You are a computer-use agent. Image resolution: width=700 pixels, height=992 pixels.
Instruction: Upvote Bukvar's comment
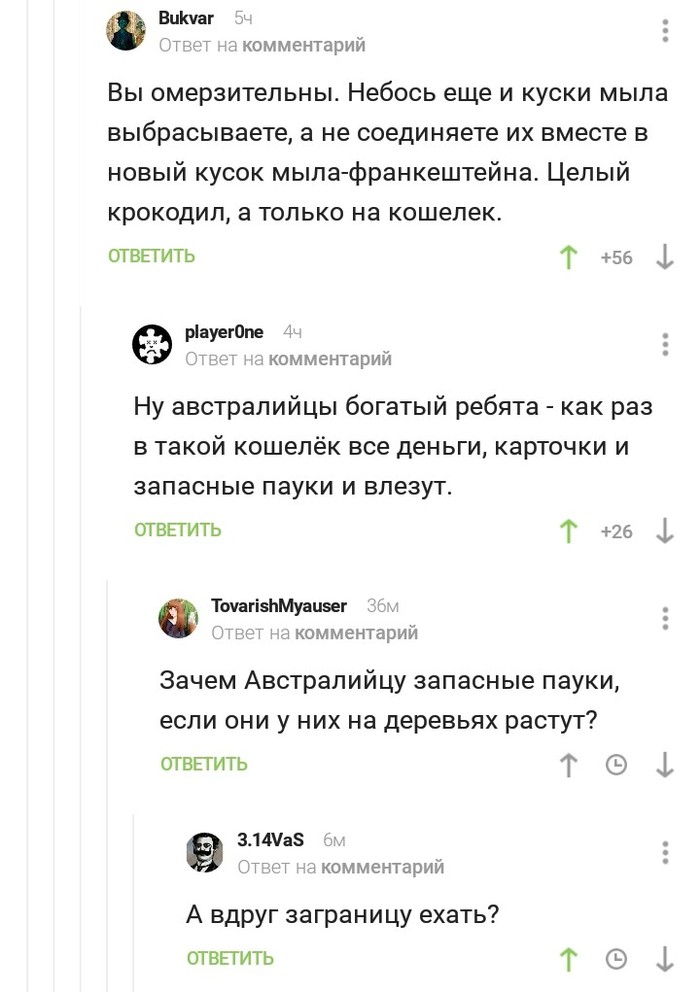coord(569,258)
